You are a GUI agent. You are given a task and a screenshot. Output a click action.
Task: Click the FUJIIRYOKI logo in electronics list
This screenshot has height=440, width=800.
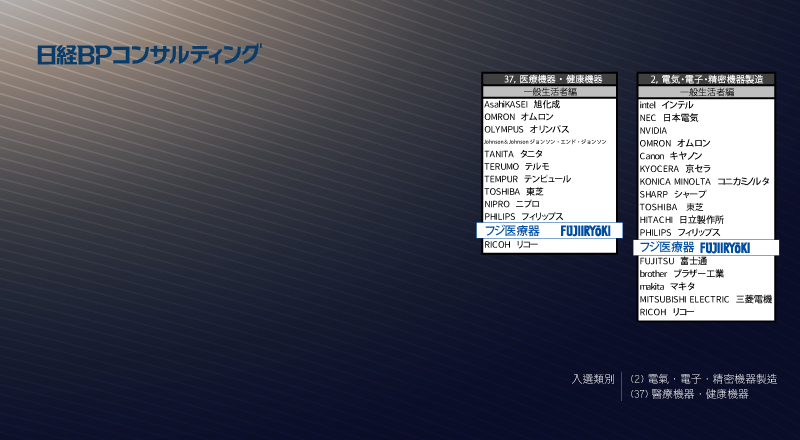(724, 247)
